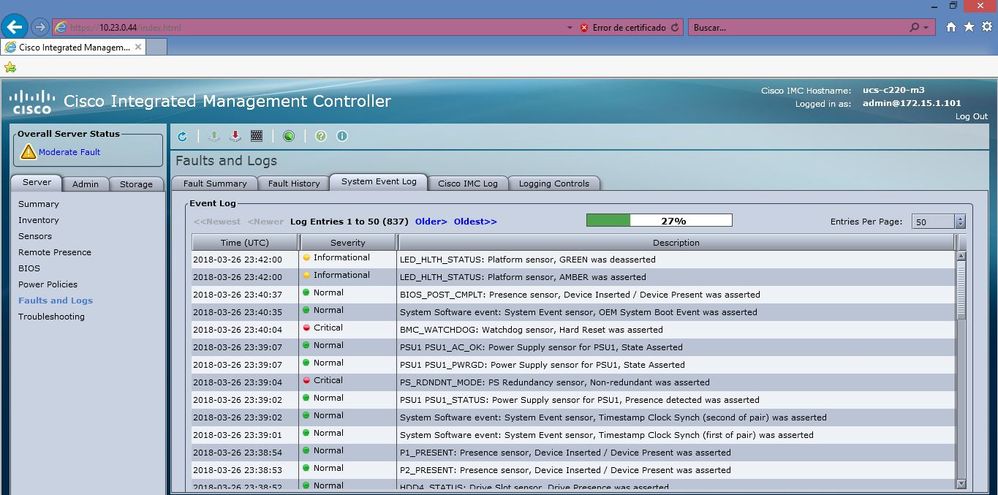Open Power Policies in the Server menu

pos(48,284)
